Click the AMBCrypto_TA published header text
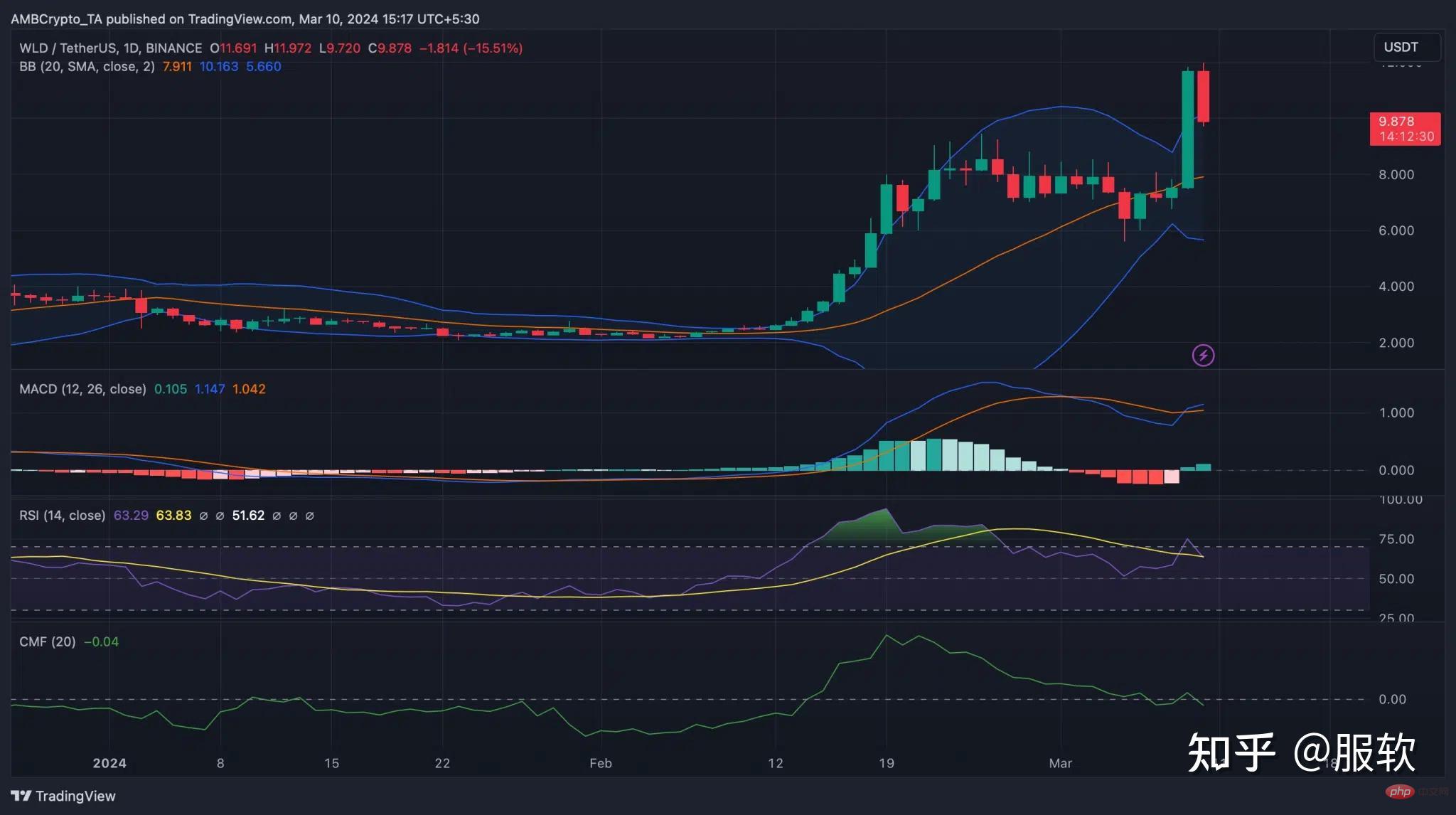This screenshot has width=1456, height=815. tap(245, 18)
